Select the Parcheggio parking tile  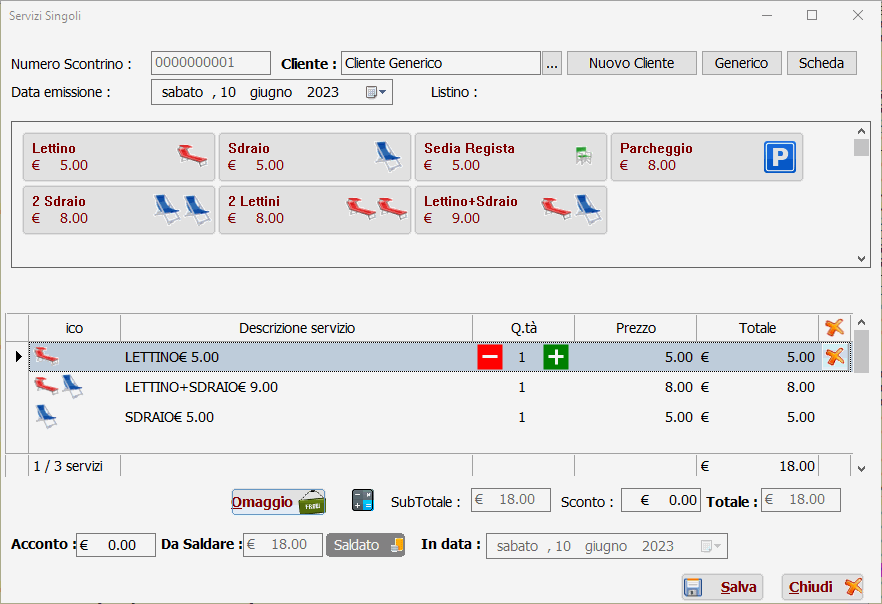[706, 157]
